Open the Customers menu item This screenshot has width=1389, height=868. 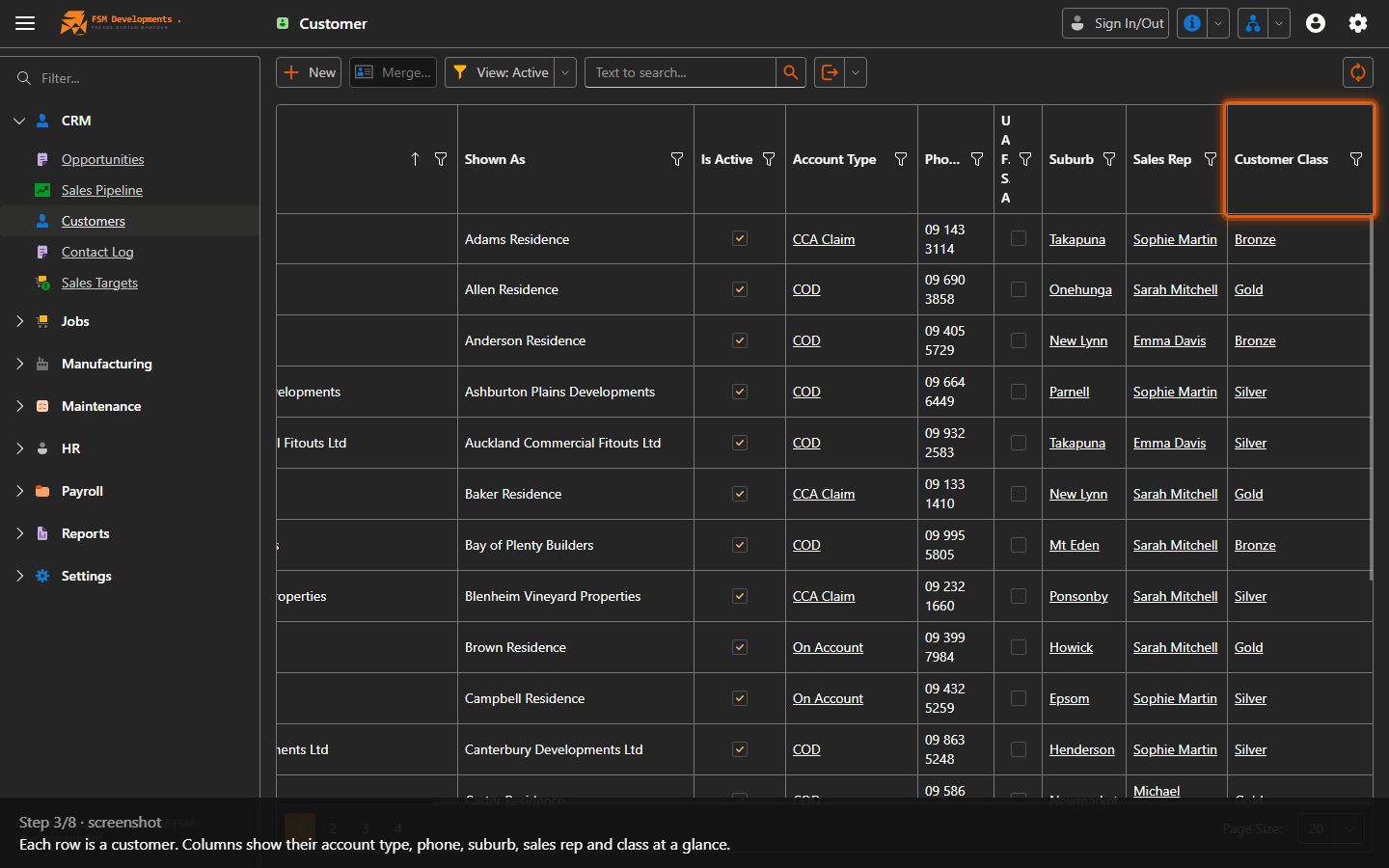tap(94, 221)
